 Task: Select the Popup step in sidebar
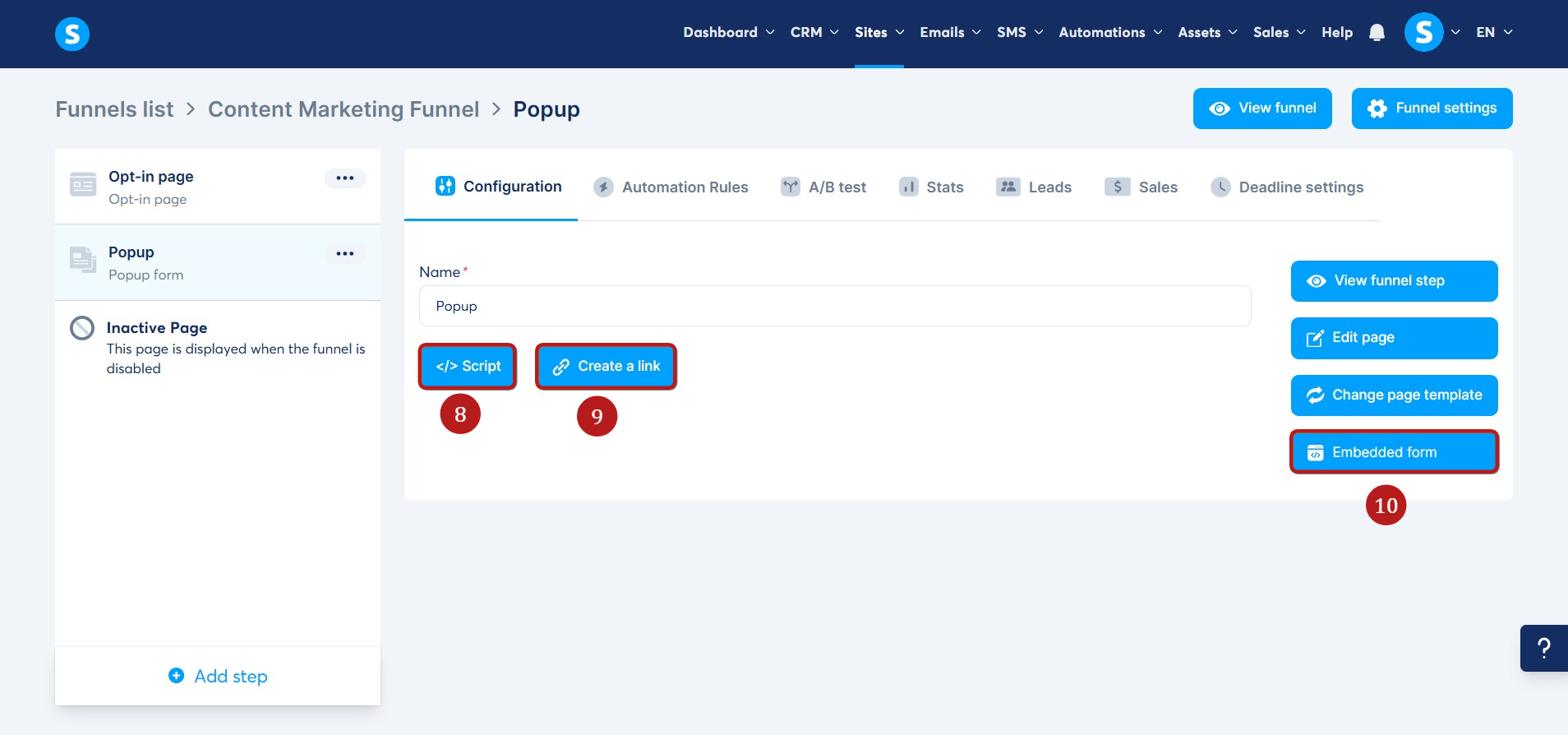(x=218, y=262)
